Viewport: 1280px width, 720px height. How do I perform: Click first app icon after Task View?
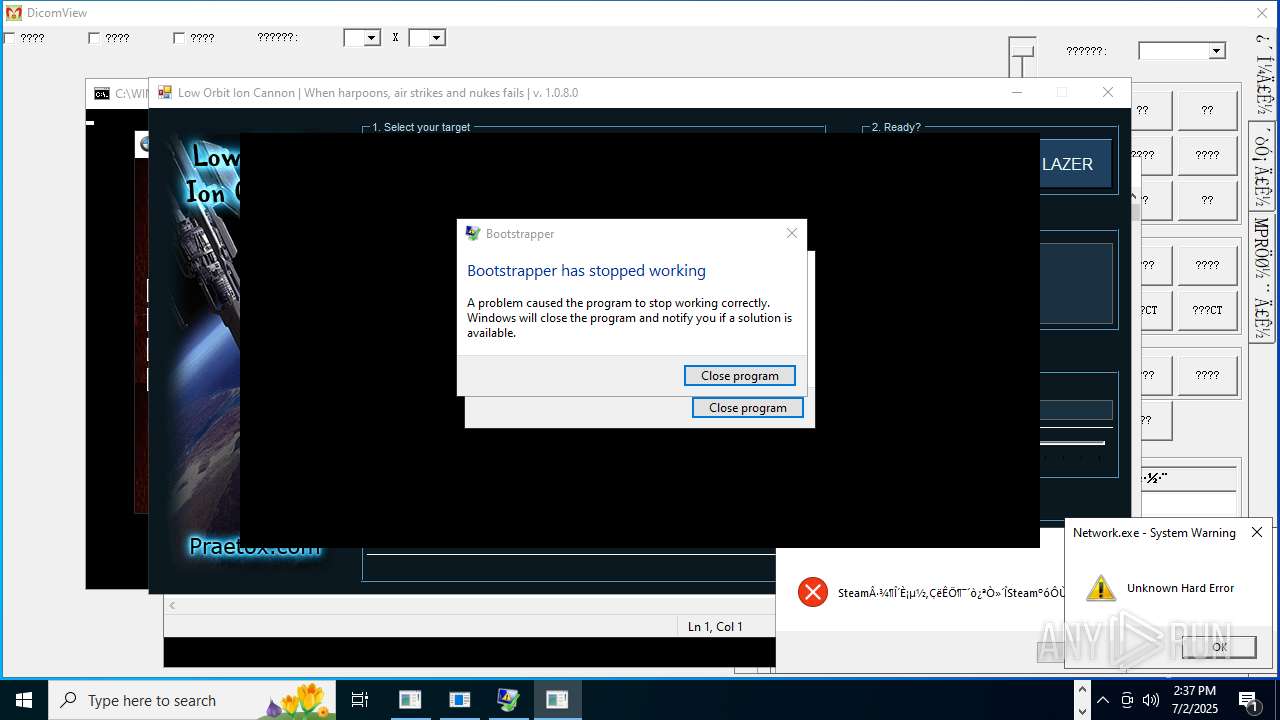click(x=410, y=700)
